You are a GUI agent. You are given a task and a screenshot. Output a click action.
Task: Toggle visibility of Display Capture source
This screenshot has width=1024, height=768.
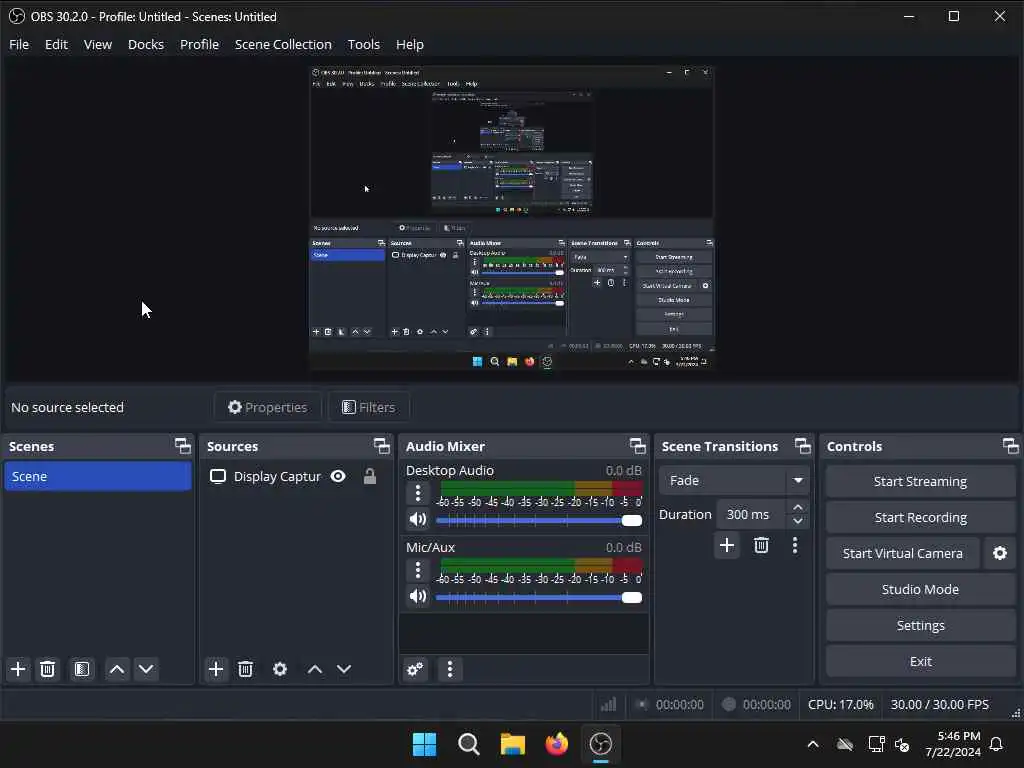coord(338,476)
